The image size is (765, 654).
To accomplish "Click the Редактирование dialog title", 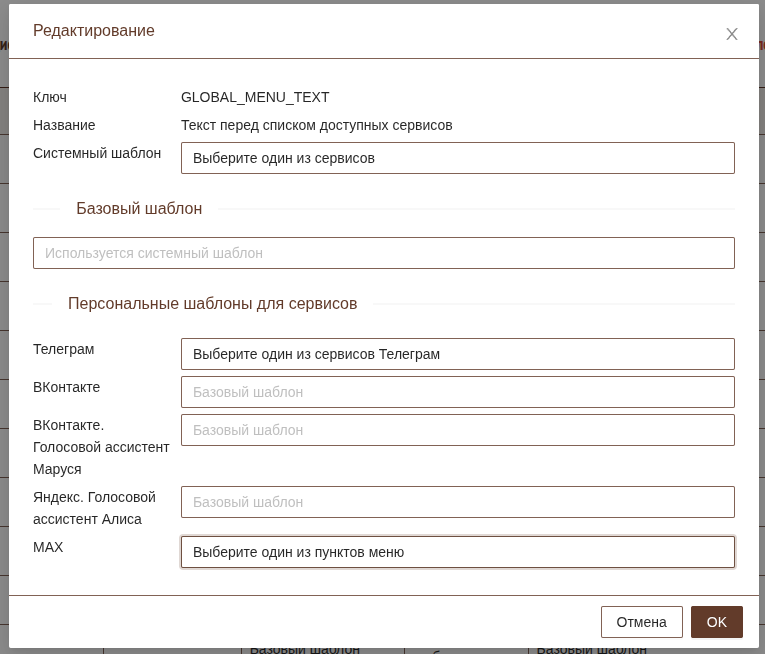I will 94,31.
